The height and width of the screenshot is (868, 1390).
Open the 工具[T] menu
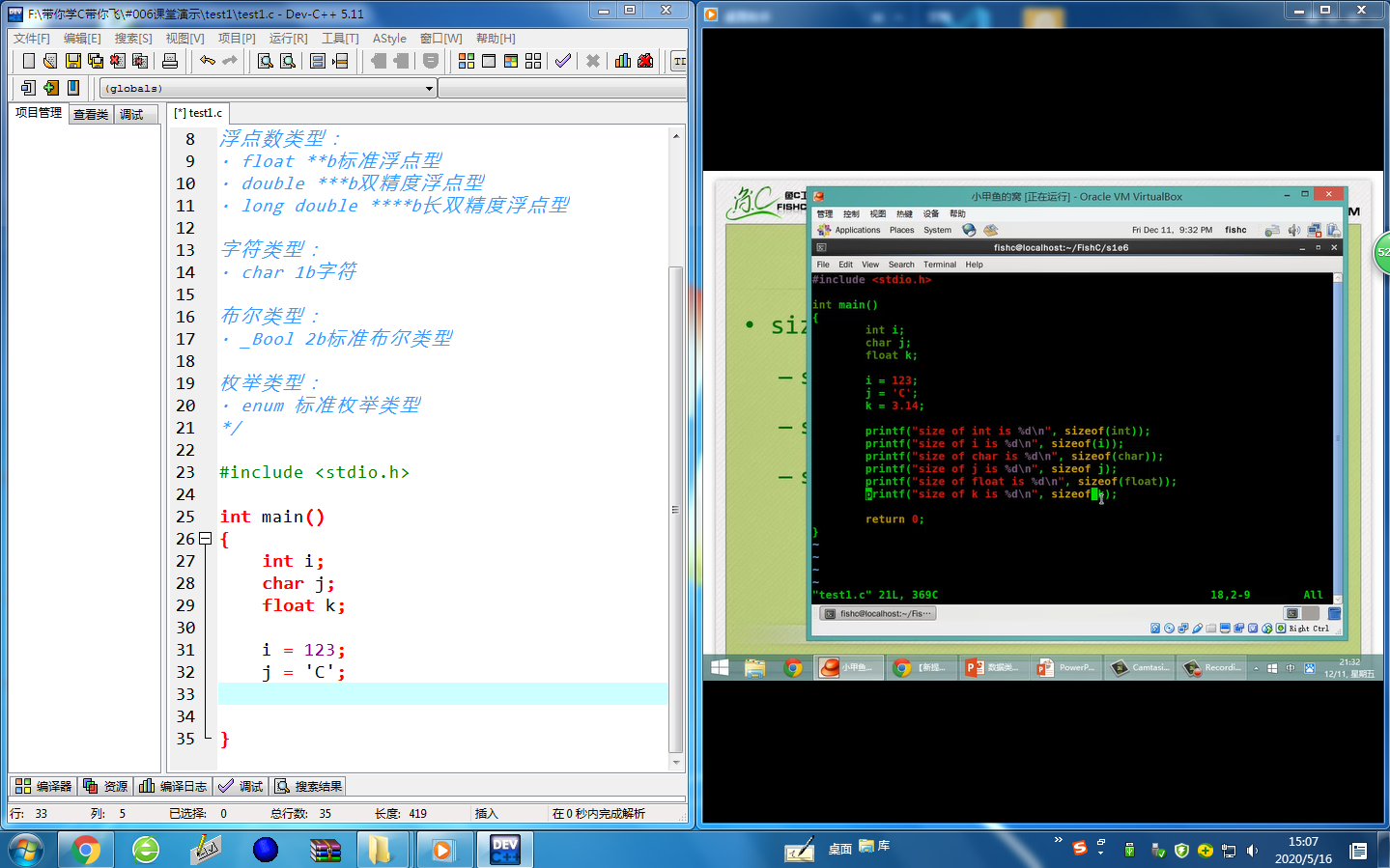pos(340,39)
